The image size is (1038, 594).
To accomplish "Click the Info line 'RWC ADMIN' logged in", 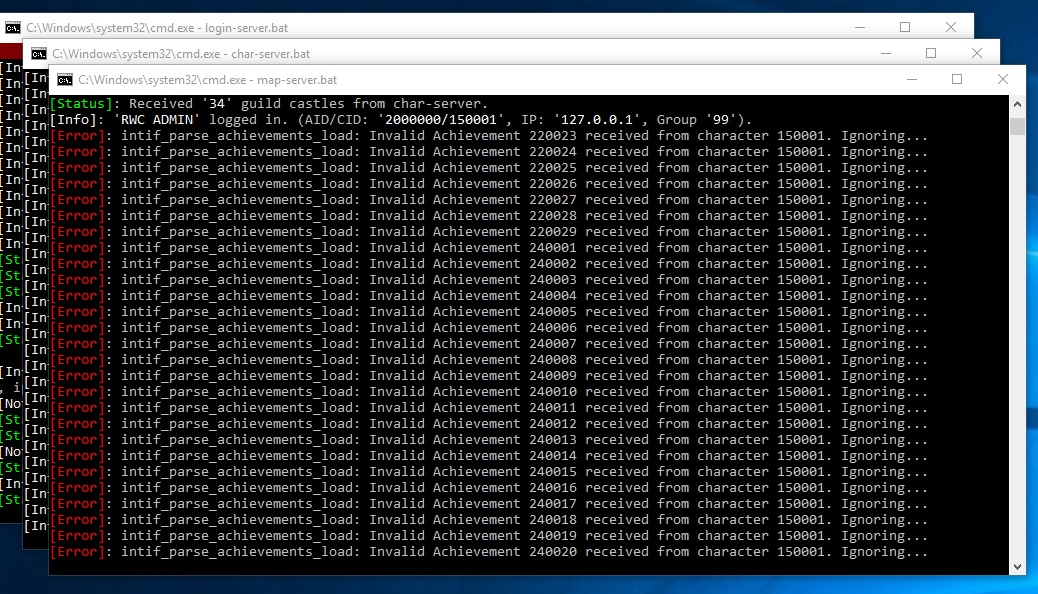I will coord(401,120).
